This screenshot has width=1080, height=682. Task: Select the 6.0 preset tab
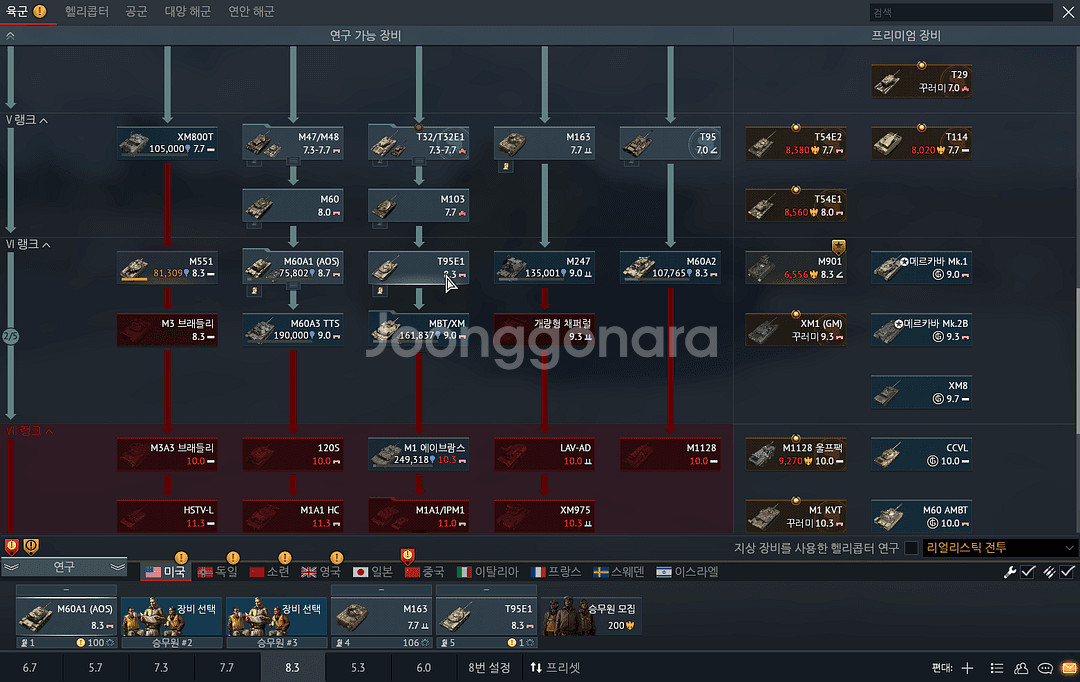click(424, 668)
